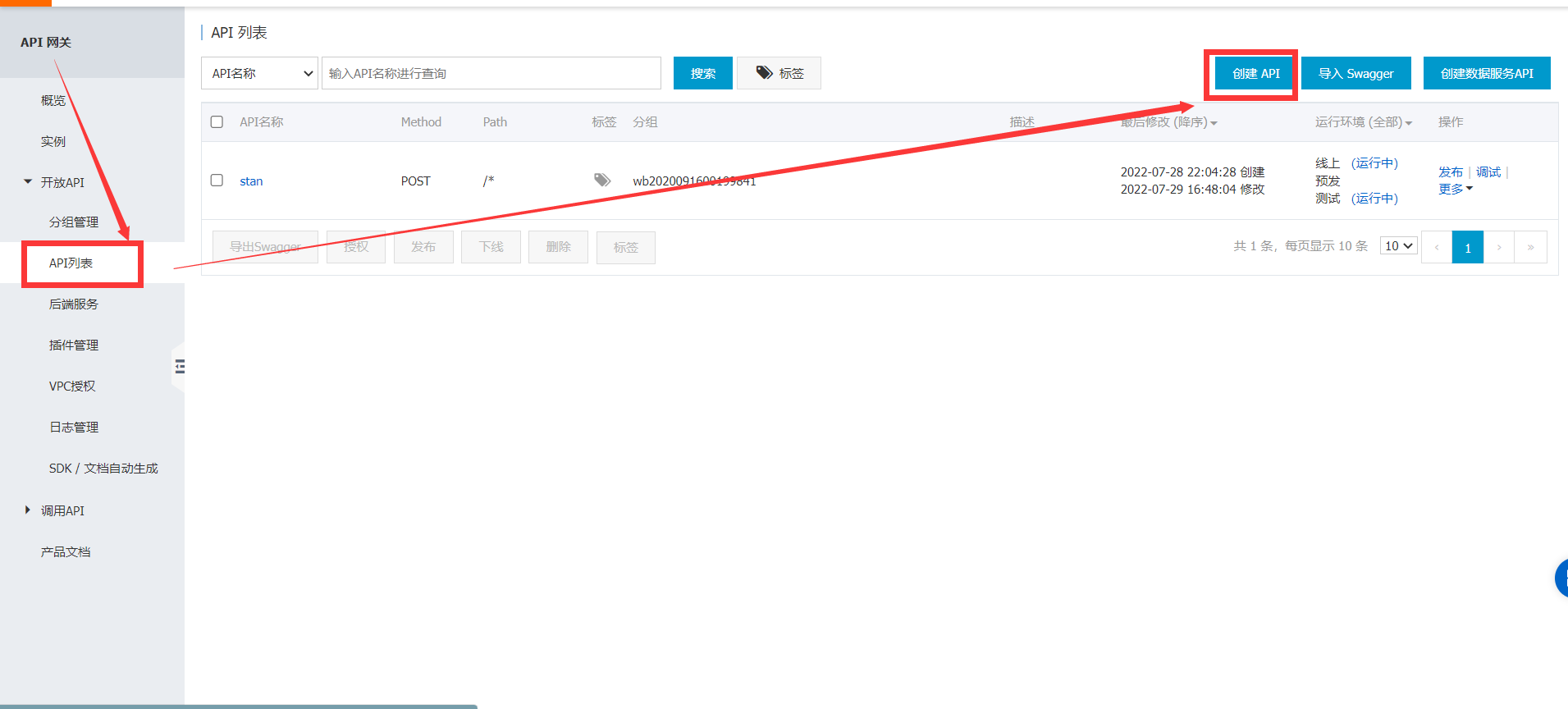Screen dimensions: 1568x709
Task: Click the 下线 batch button
Action: (x=491, y=246)
